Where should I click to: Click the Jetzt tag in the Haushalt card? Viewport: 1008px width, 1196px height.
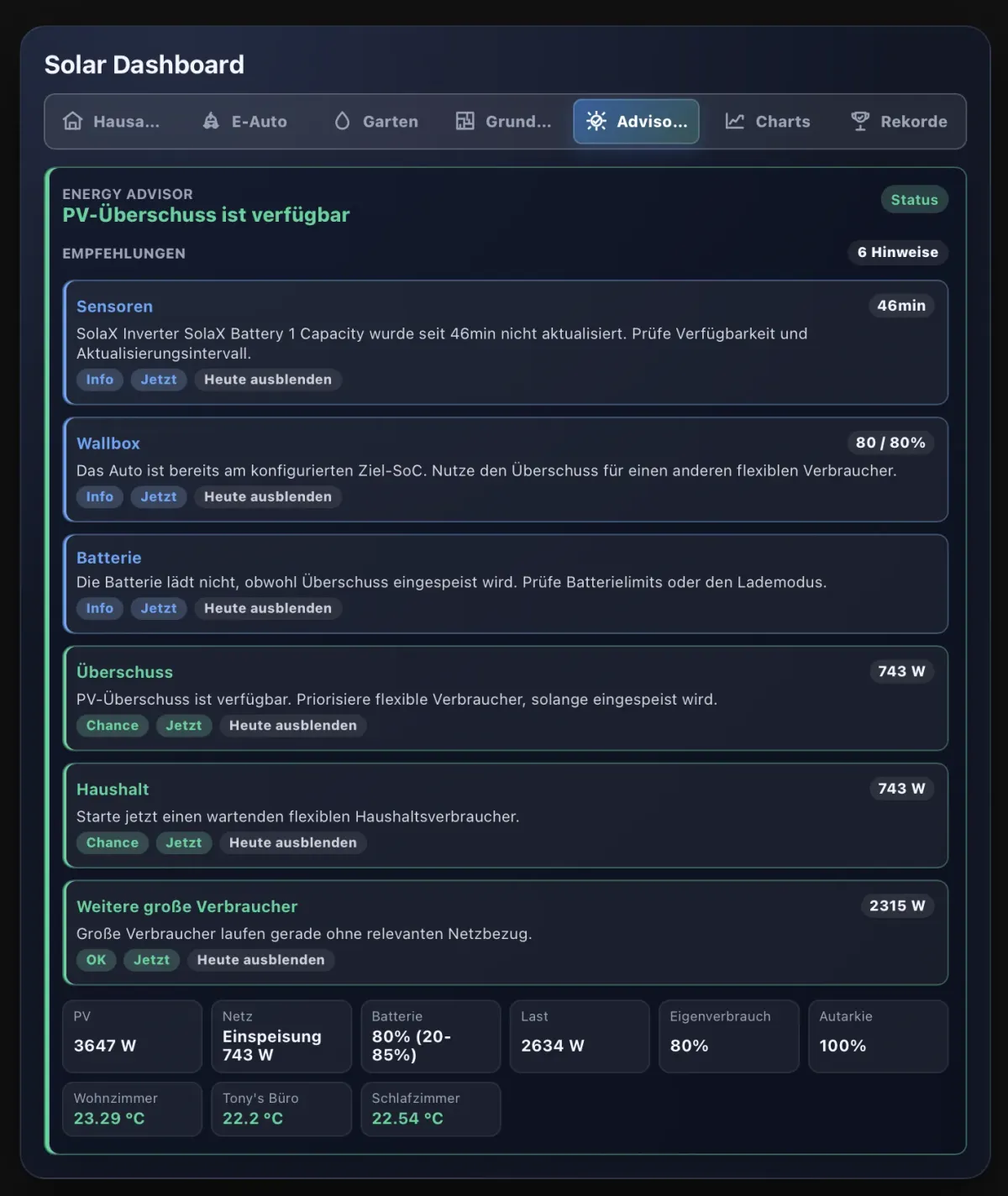pos(184,842)
